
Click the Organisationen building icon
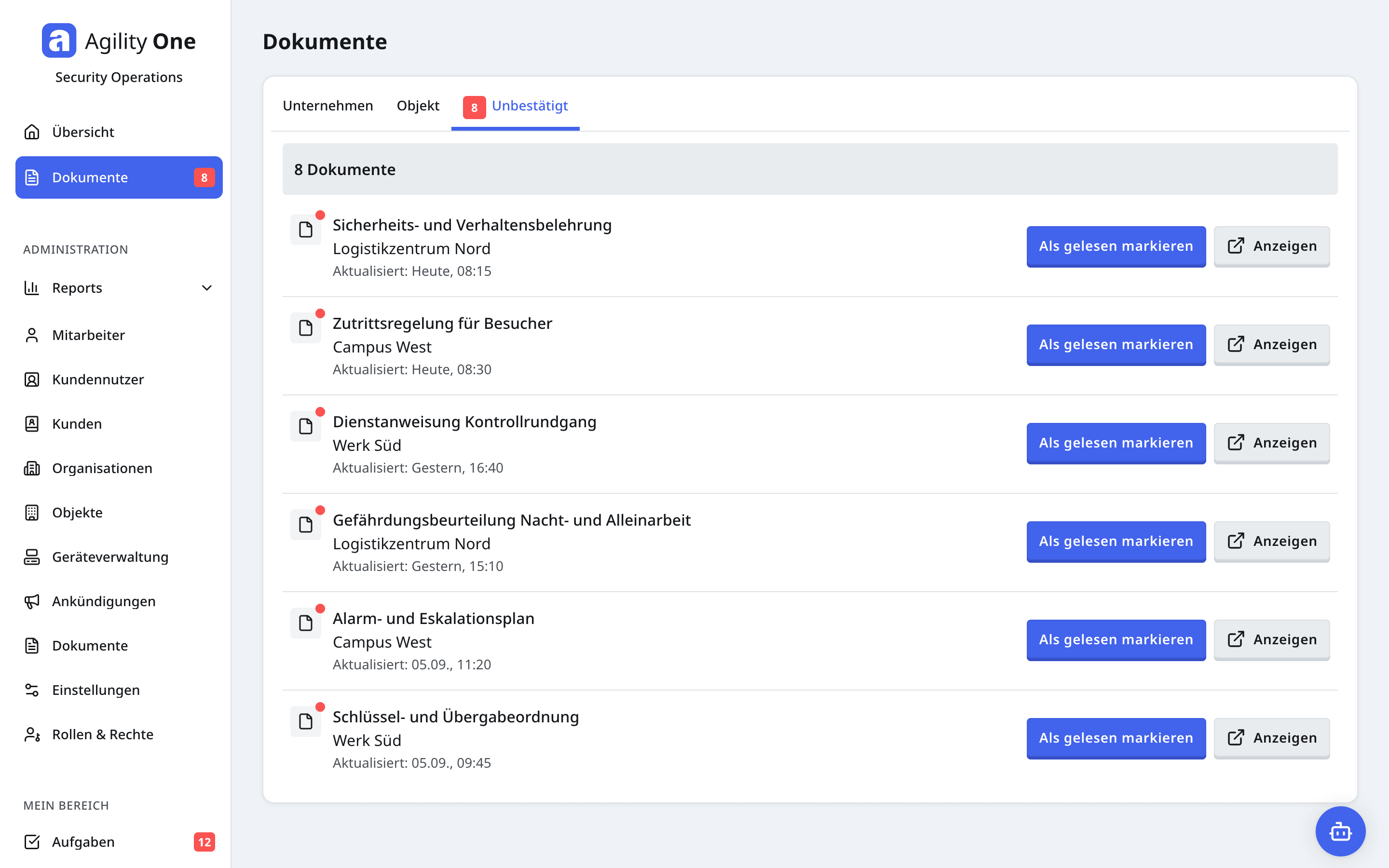32,468
